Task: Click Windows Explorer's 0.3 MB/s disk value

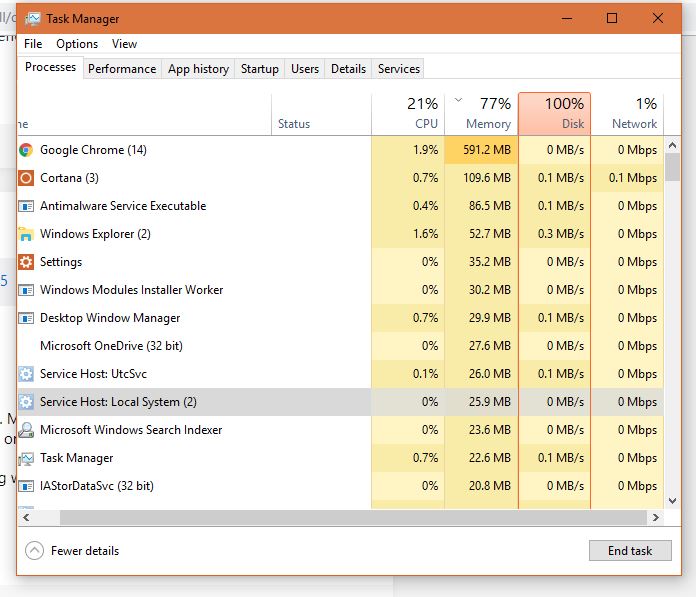Action: (561, 234)
